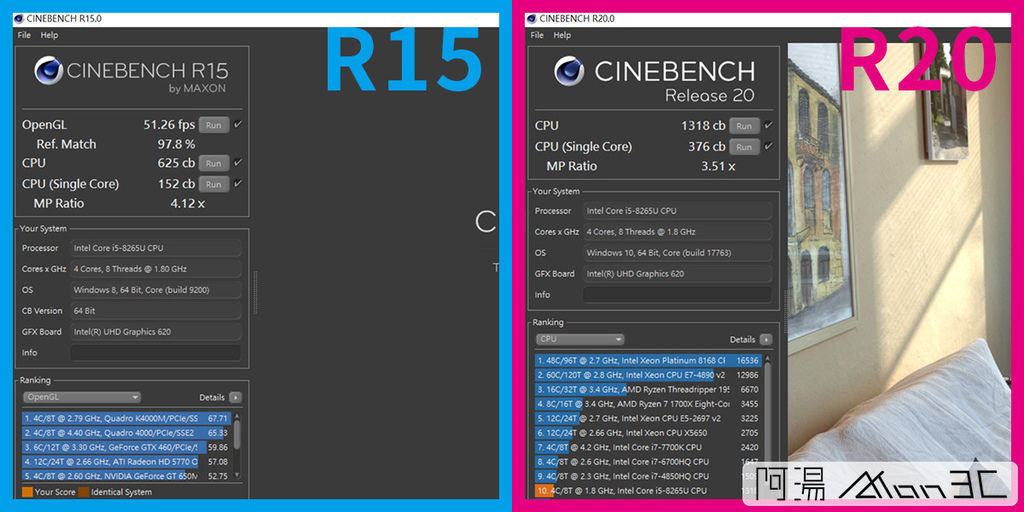Run the OpenGL test in R15
The height and width of the screenshot is (512, 1024).
coord(214,125)
